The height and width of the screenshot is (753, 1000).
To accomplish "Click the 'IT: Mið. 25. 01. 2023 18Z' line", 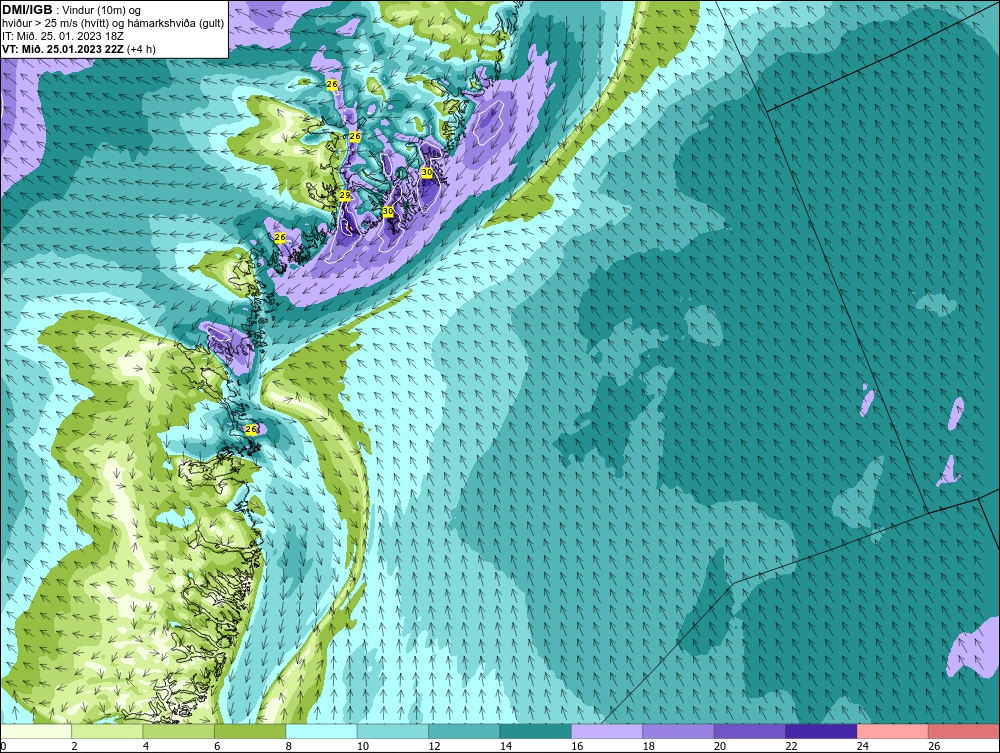I will click(x=63, y=36).
